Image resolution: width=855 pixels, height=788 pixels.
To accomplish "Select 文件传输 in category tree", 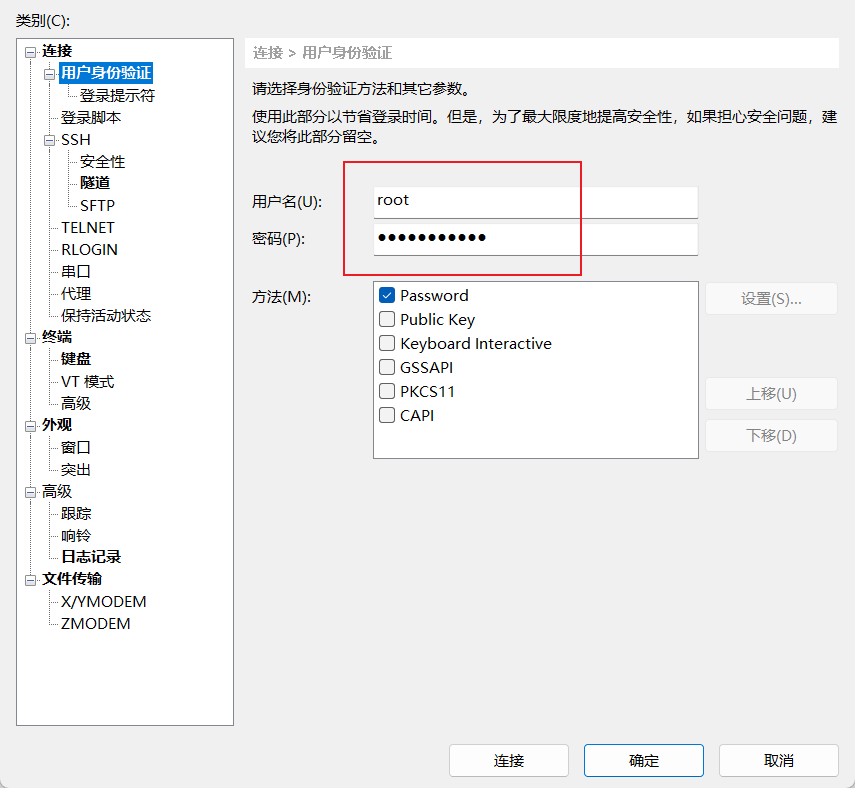I will coord(72,579).
